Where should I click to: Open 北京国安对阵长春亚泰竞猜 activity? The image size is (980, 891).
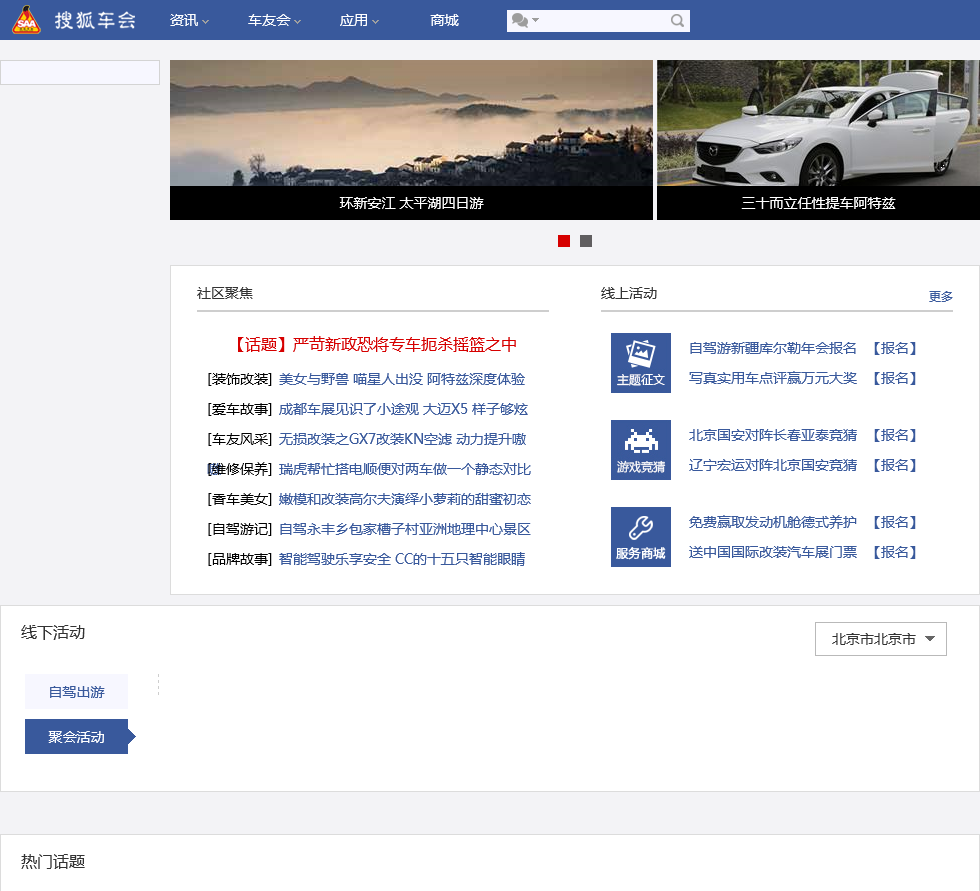[772, 435]
